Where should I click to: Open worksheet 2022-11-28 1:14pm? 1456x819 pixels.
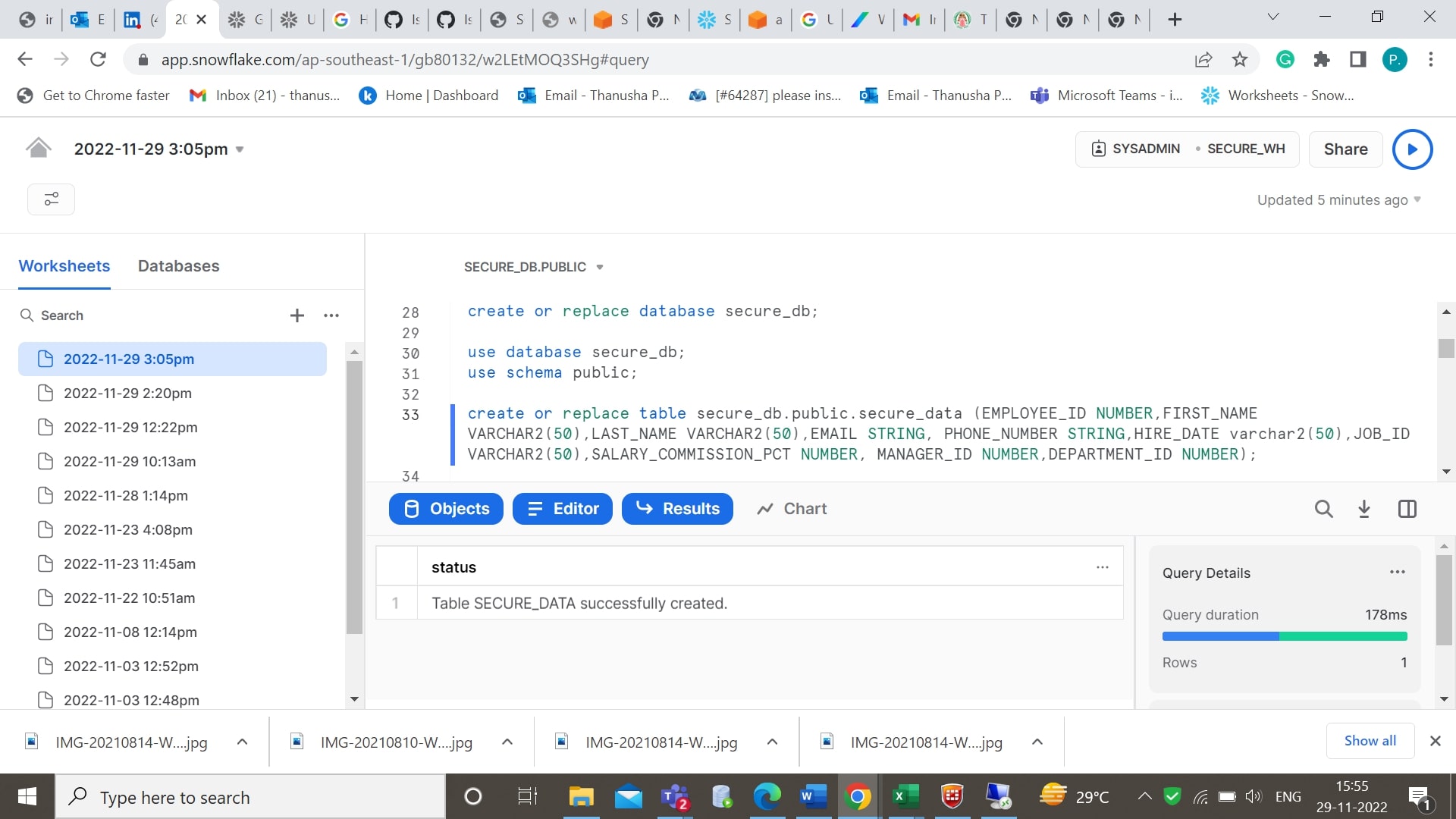[125, 495]
